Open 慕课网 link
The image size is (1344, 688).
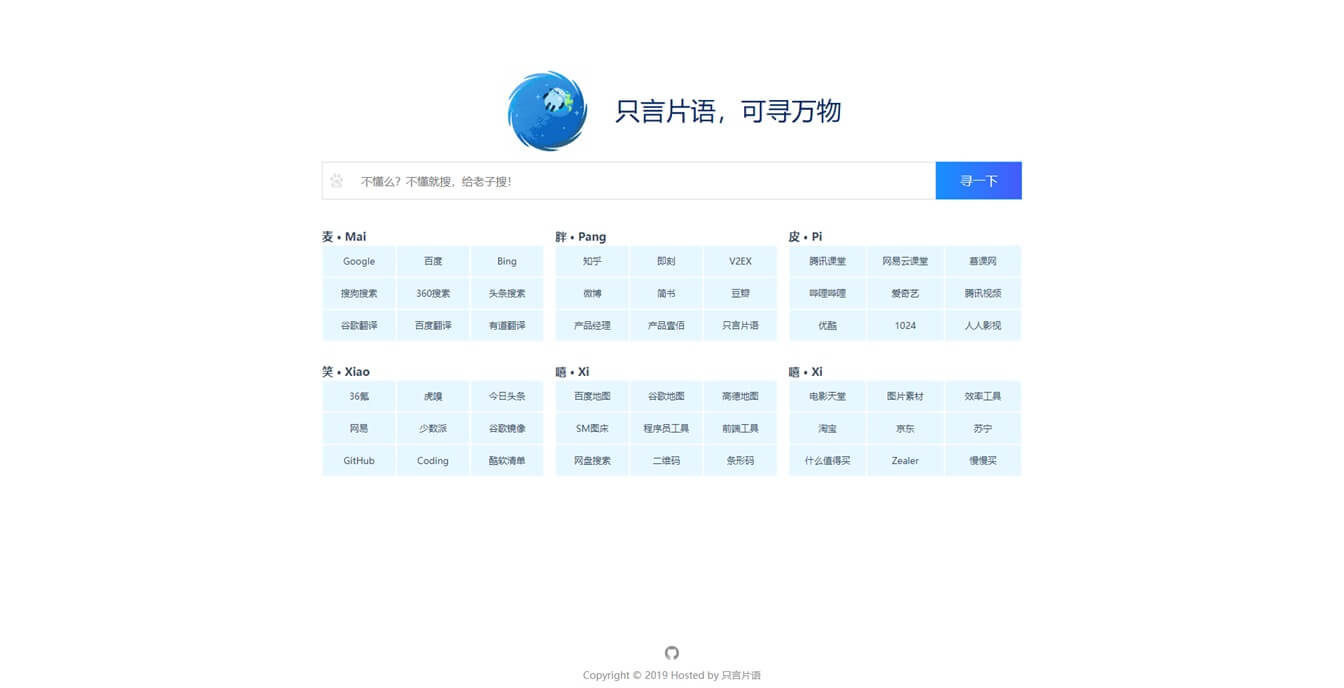pos(983,261)
